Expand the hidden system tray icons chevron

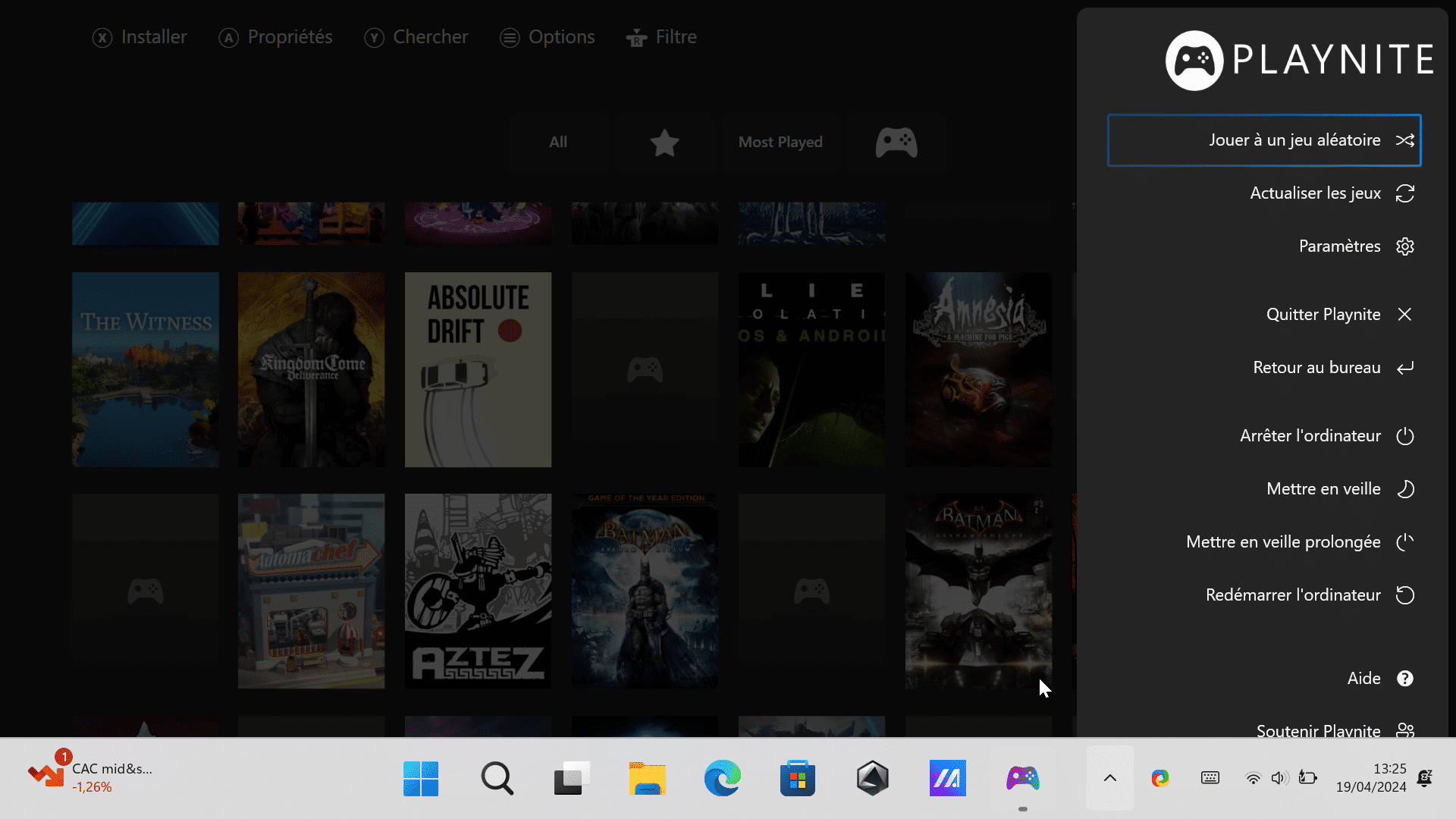pos(1110,778)
